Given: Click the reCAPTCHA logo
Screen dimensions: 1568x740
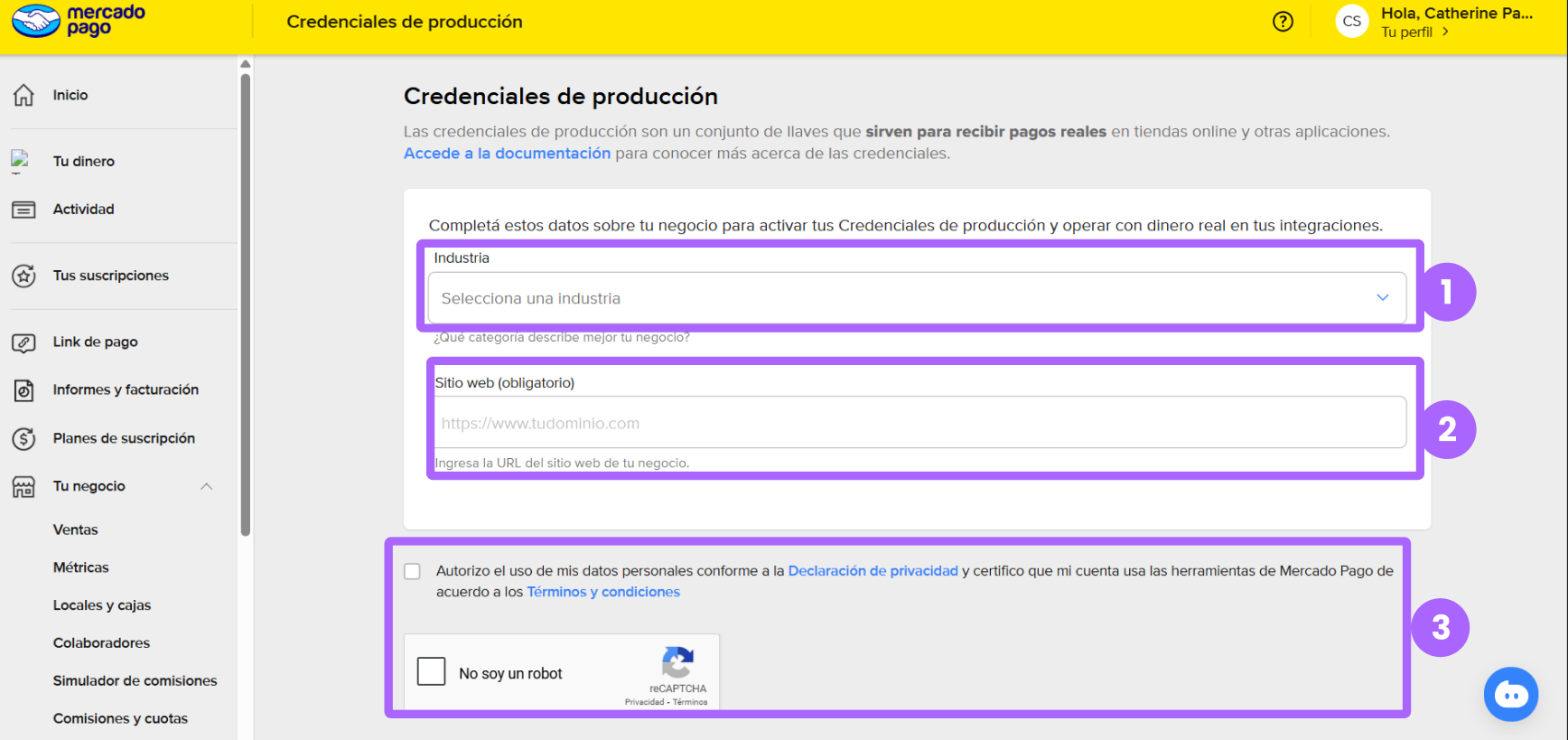Looking at the screenshot, I should coord(677,662).
